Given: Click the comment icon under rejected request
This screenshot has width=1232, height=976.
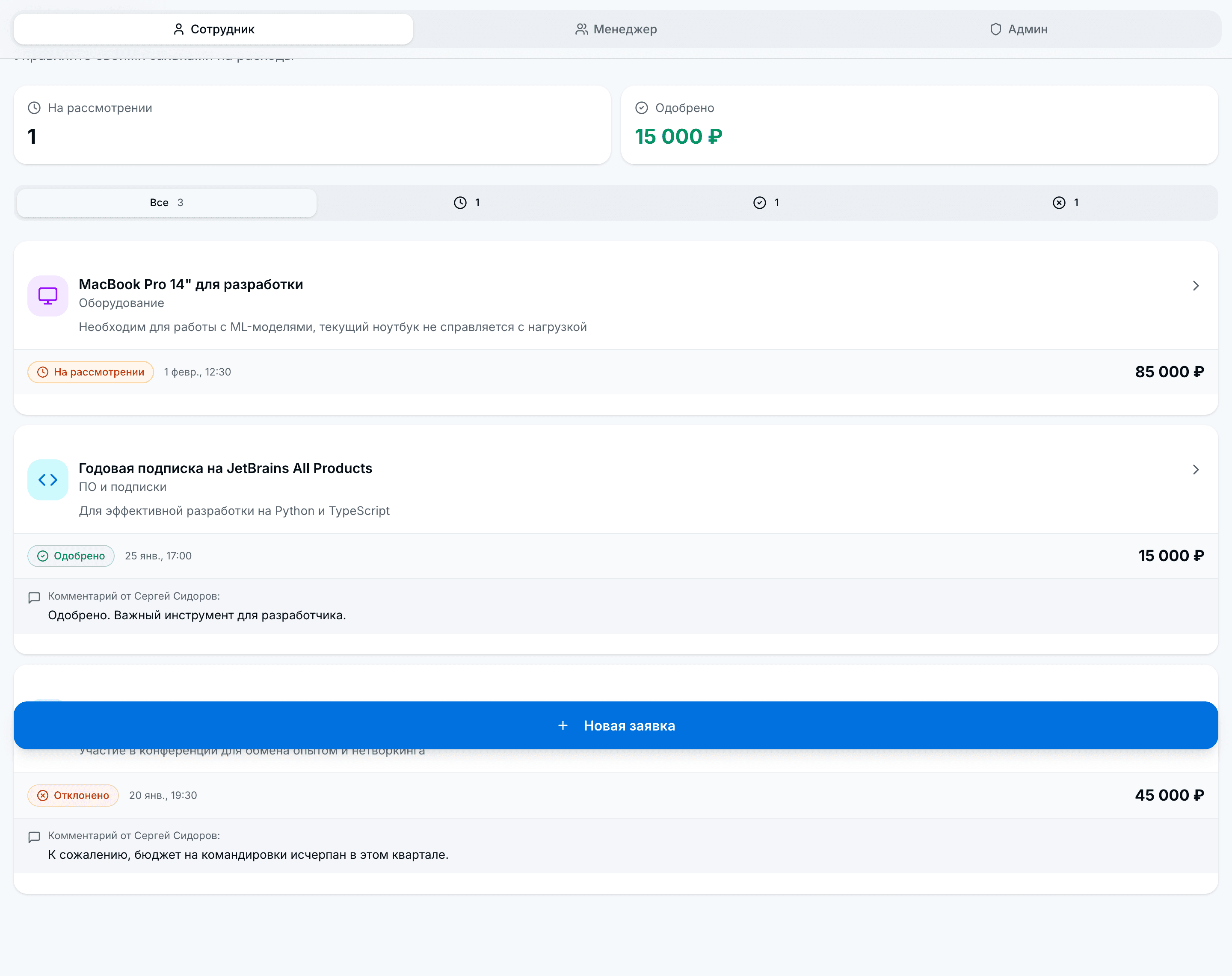Looking at the screenshot, I should click(x=34, y=837).
